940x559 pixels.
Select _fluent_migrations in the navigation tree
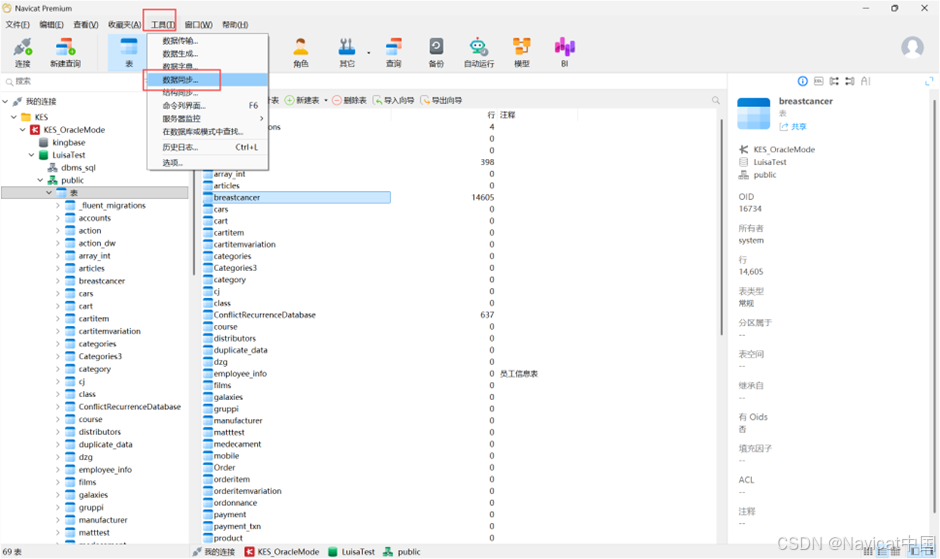coord(112,205)
